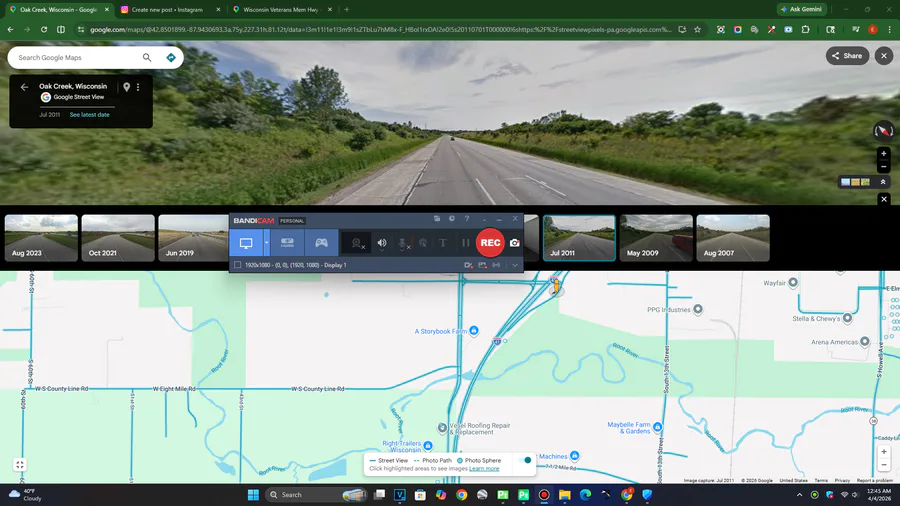Toggle the text overlay T in Bandicam
The width and height of the screenshot is (900, 506).
443,243
